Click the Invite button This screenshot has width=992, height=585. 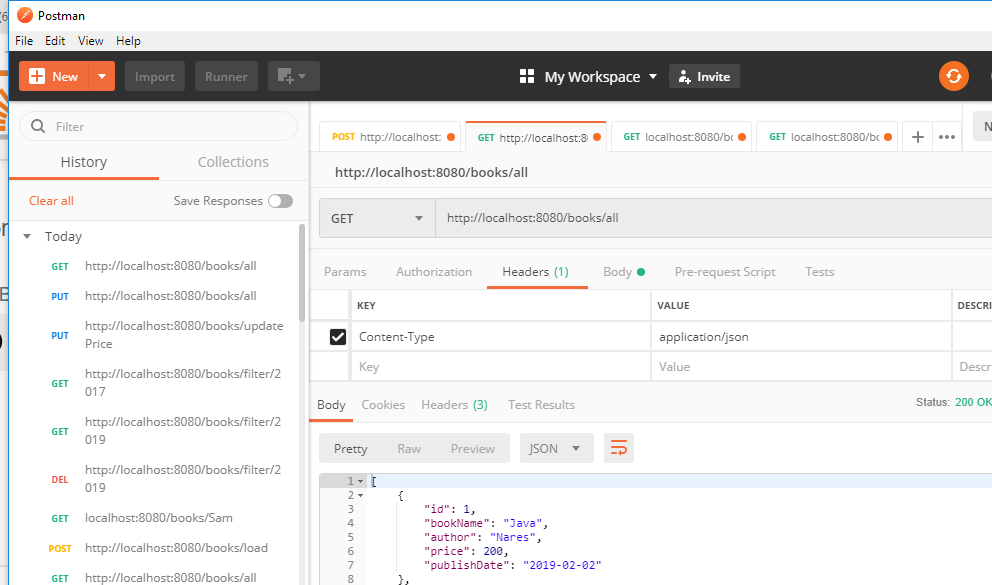point(704,77)
